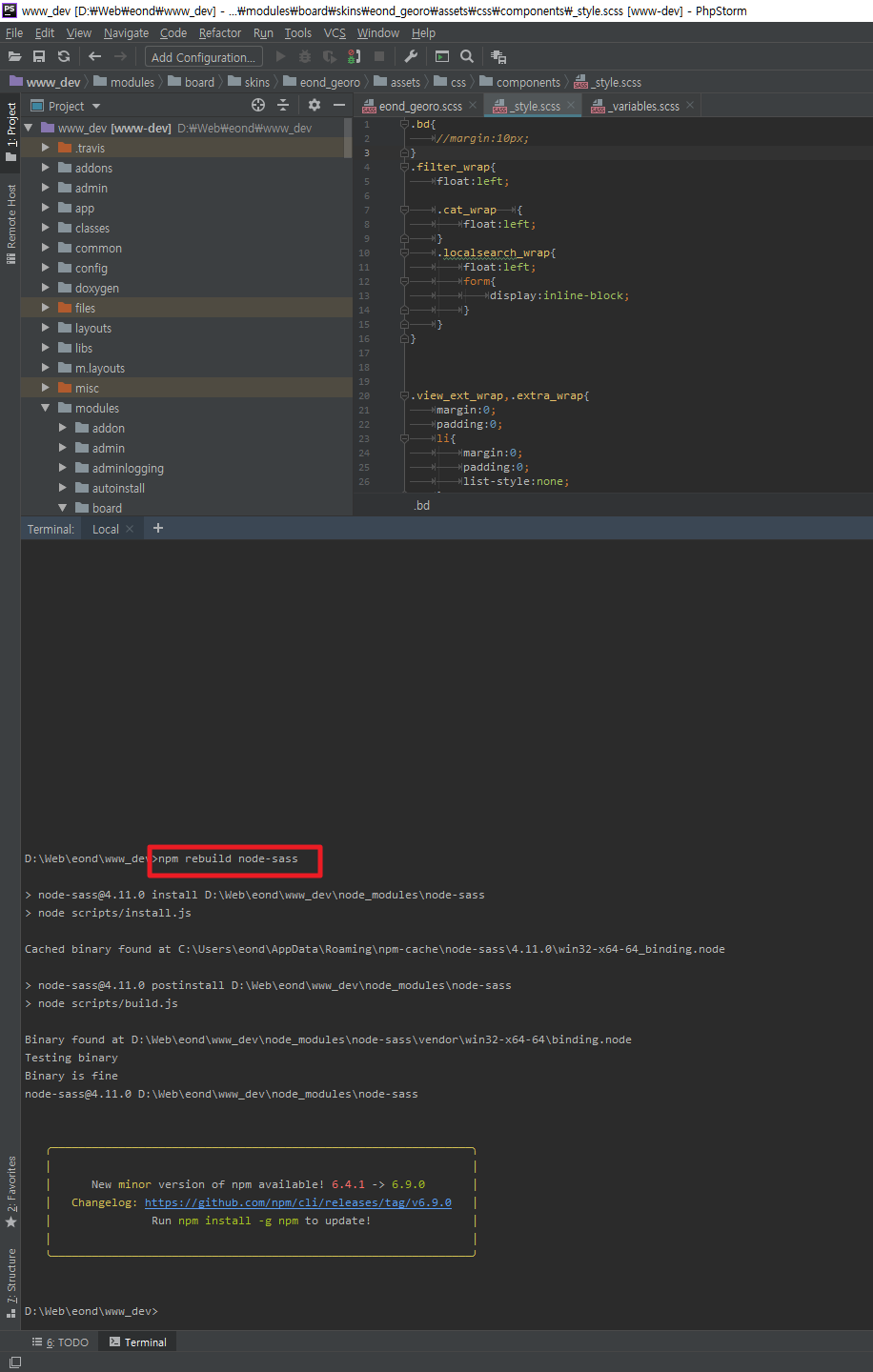This screenshot has width=873, height=1372.
Task: Add a new terminal session with plus icon
Action: coord(158,528)
